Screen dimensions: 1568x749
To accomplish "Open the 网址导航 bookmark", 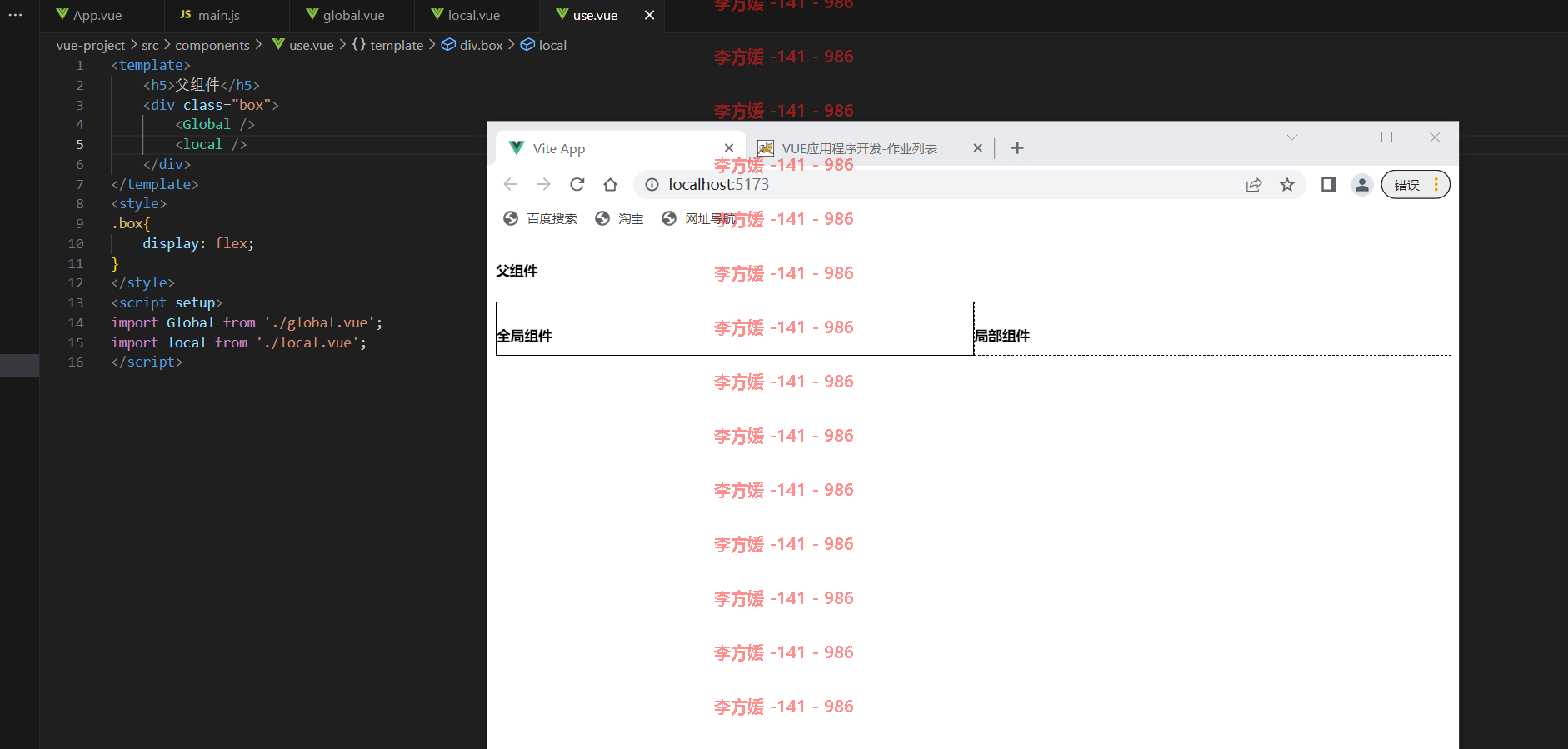I will click(x=698, y=218).
